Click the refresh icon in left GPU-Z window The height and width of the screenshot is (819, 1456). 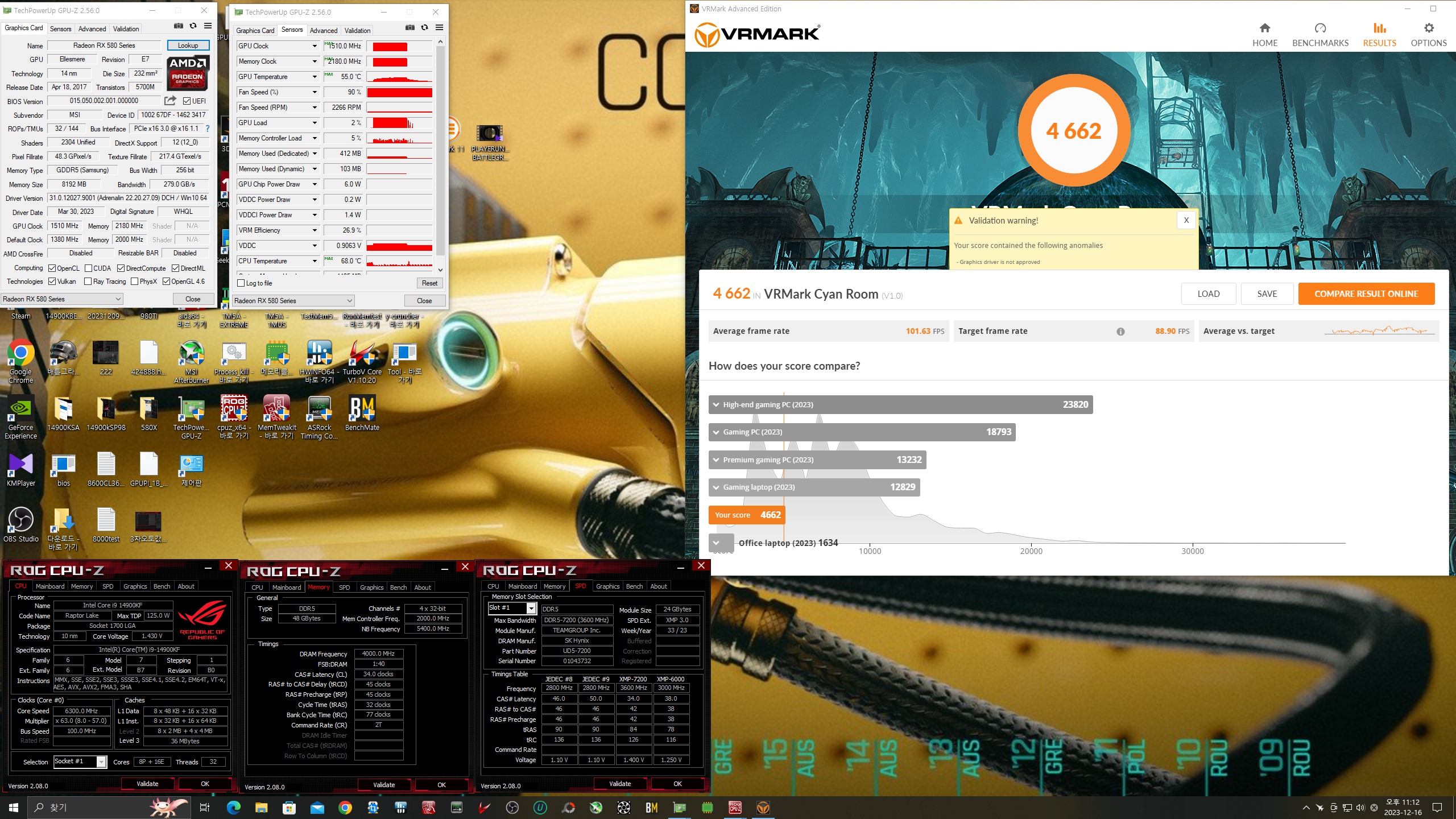[x=193, y=26]
